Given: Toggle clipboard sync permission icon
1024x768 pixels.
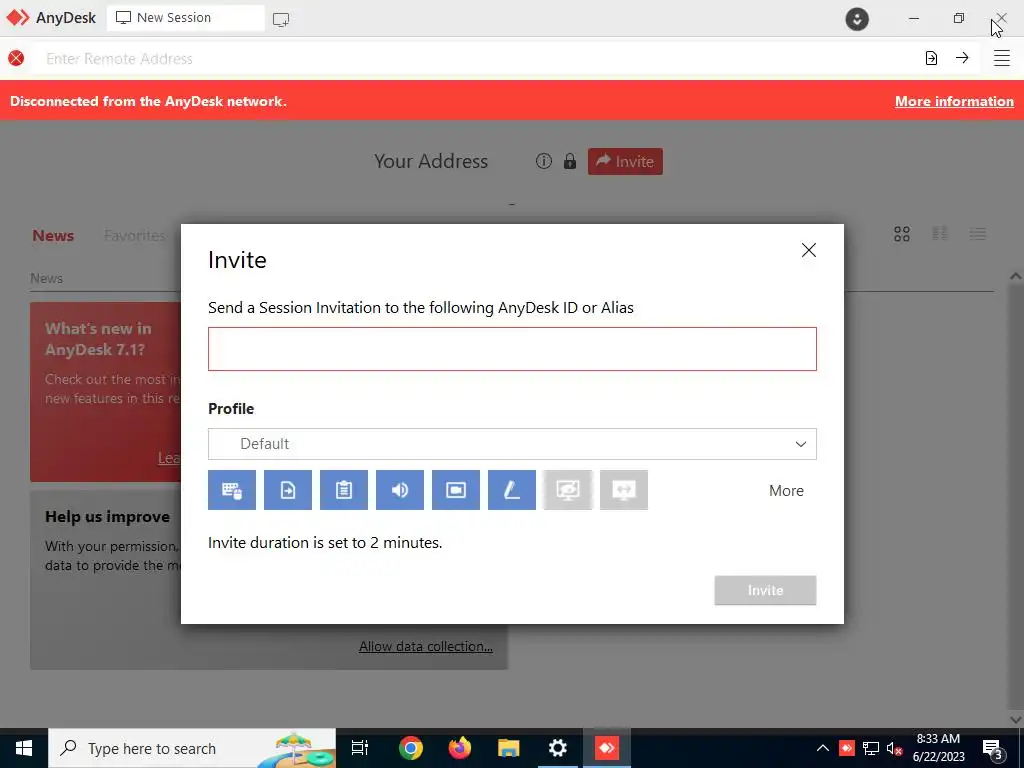Looking at the screenshot, I should tap(344, 490).
